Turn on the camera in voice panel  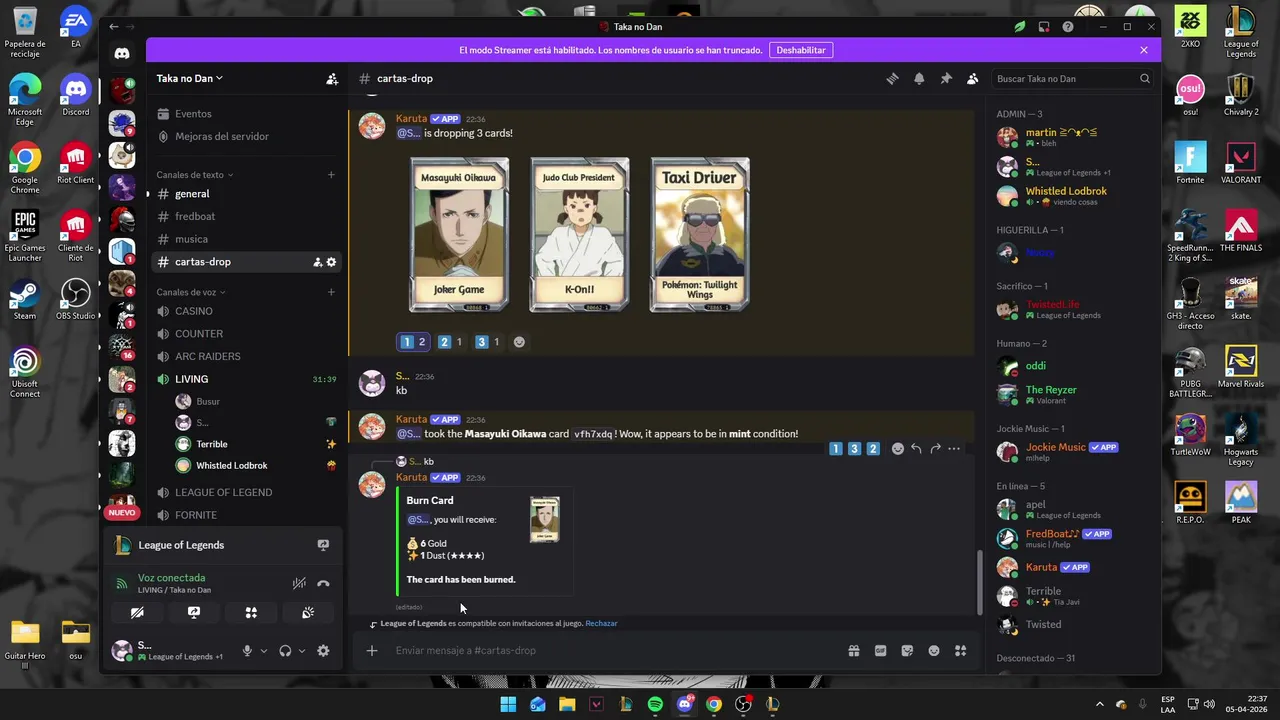pyautogui.click(x=137, y=612)
